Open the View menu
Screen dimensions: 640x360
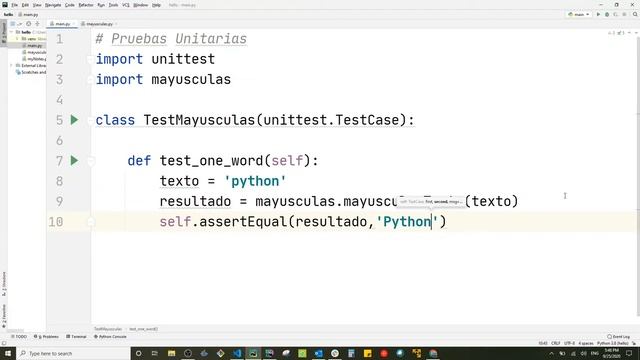coord(37,5)
